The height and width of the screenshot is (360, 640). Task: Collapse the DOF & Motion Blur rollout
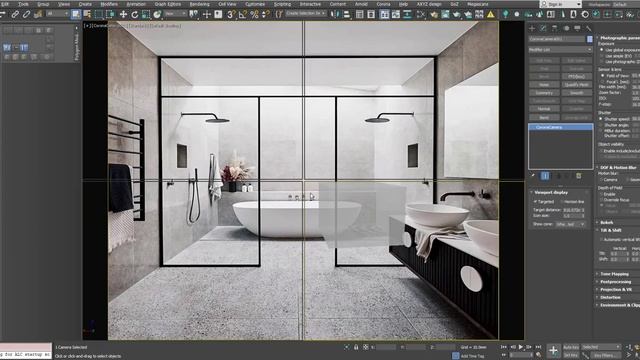coord(618,167)
